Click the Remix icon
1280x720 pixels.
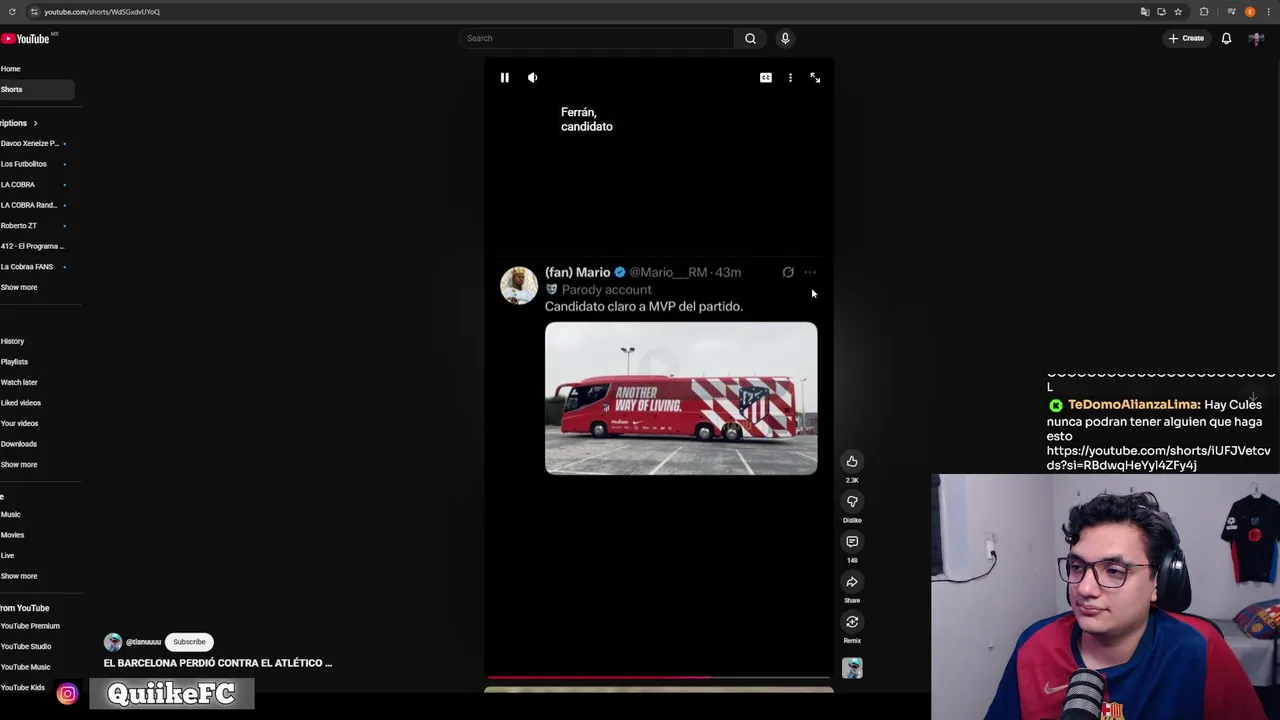(852, 621)
